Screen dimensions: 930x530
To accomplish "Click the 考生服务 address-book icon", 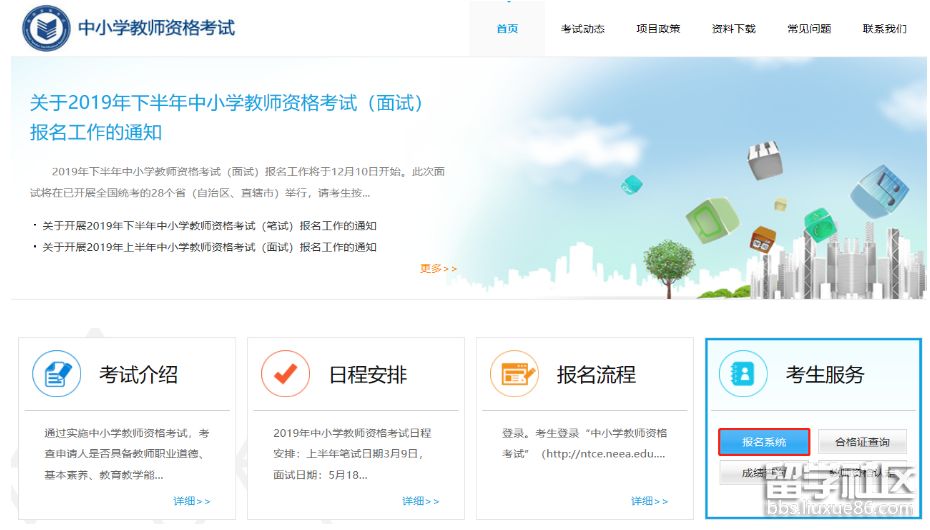I will (743, 373).
